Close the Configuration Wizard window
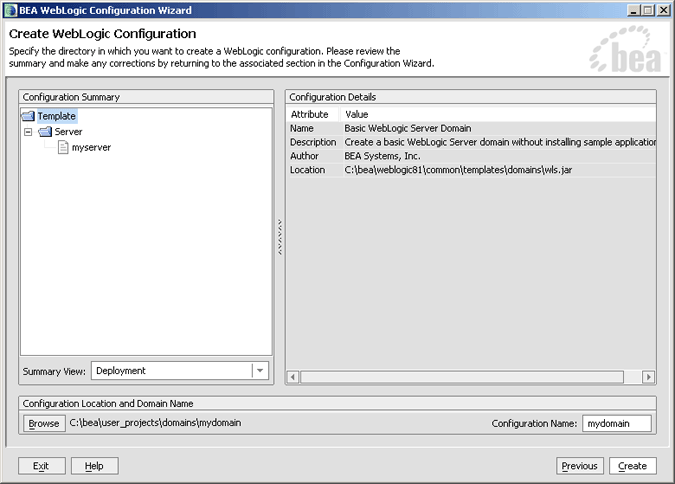Viewport: 675px width, 484px height. 663,10
